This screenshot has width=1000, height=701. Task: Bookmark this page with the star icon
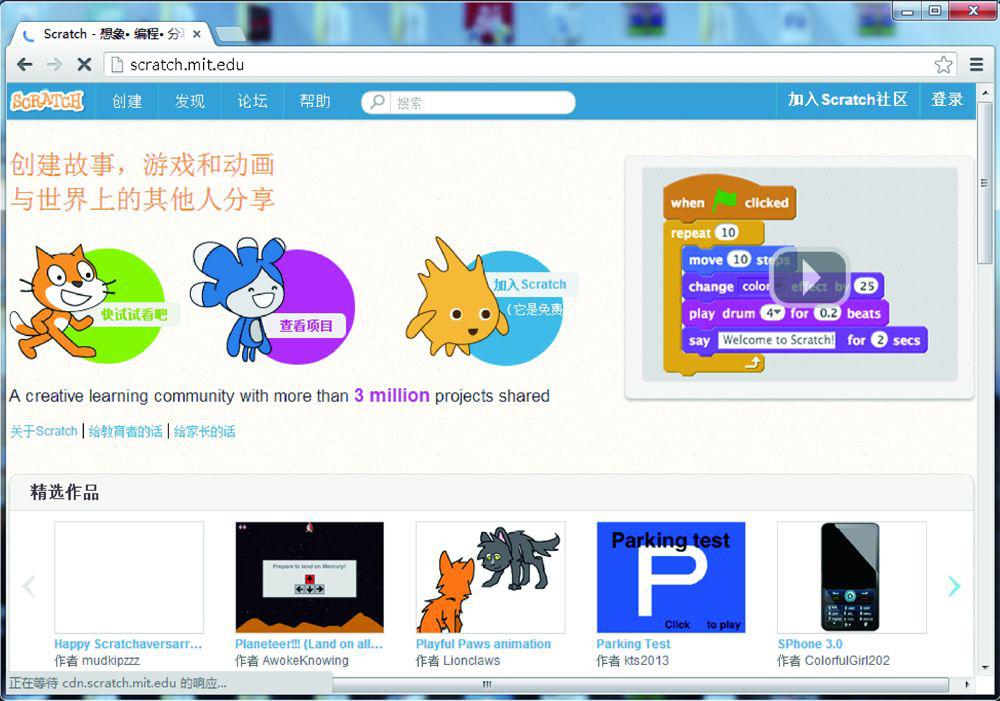[943, 65]
